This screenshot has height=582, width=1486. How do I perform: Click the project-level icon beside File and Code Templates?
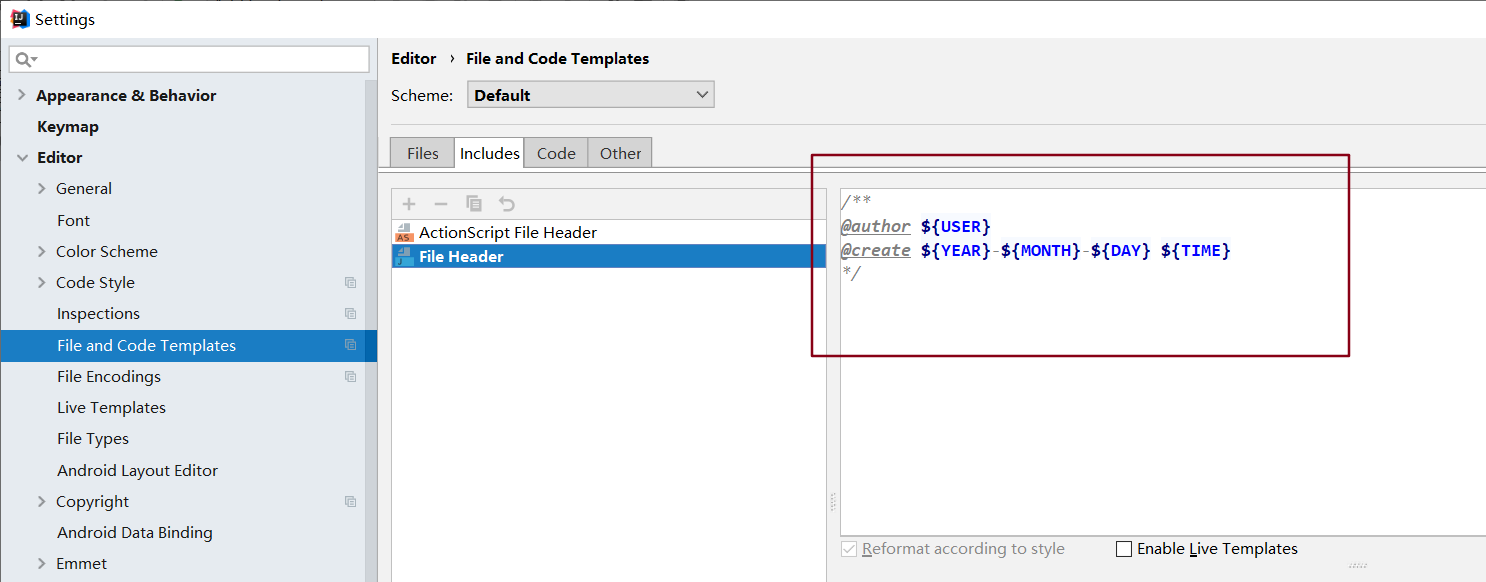tap(350, 345)
